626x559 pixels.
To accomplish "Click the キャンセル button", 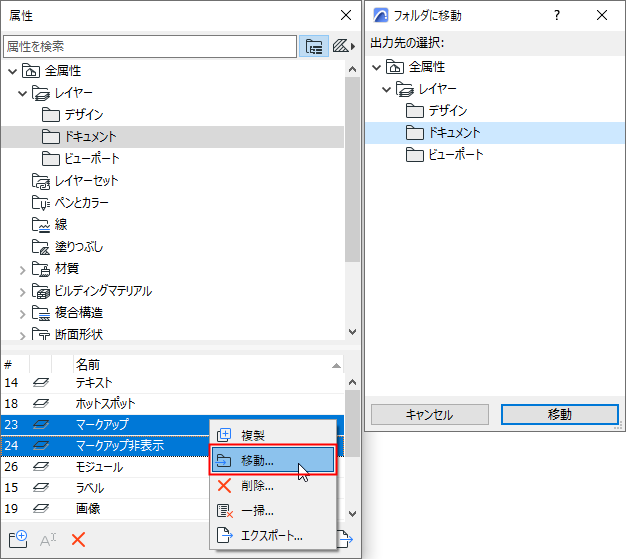I will [430, 414].
